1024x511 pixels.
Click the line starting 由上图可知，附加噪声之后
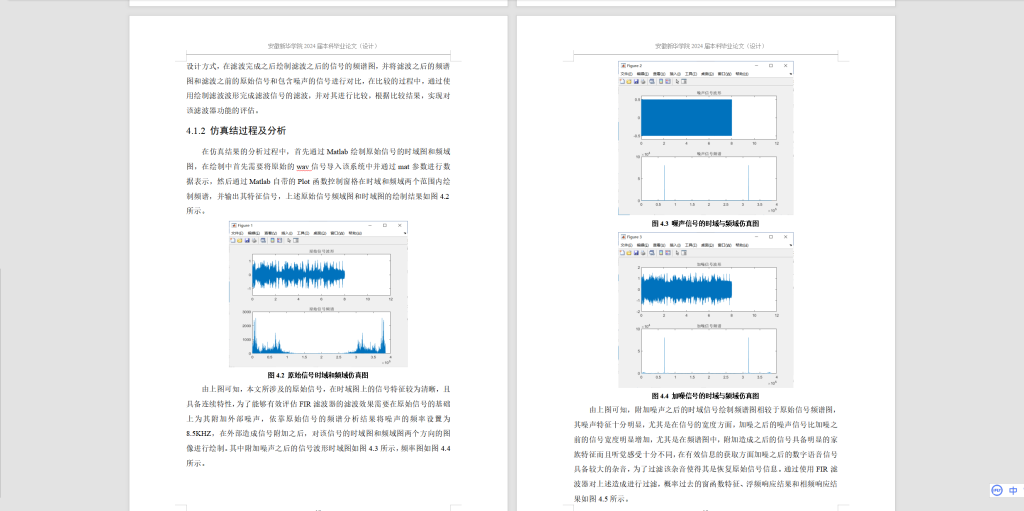point(713,410)
